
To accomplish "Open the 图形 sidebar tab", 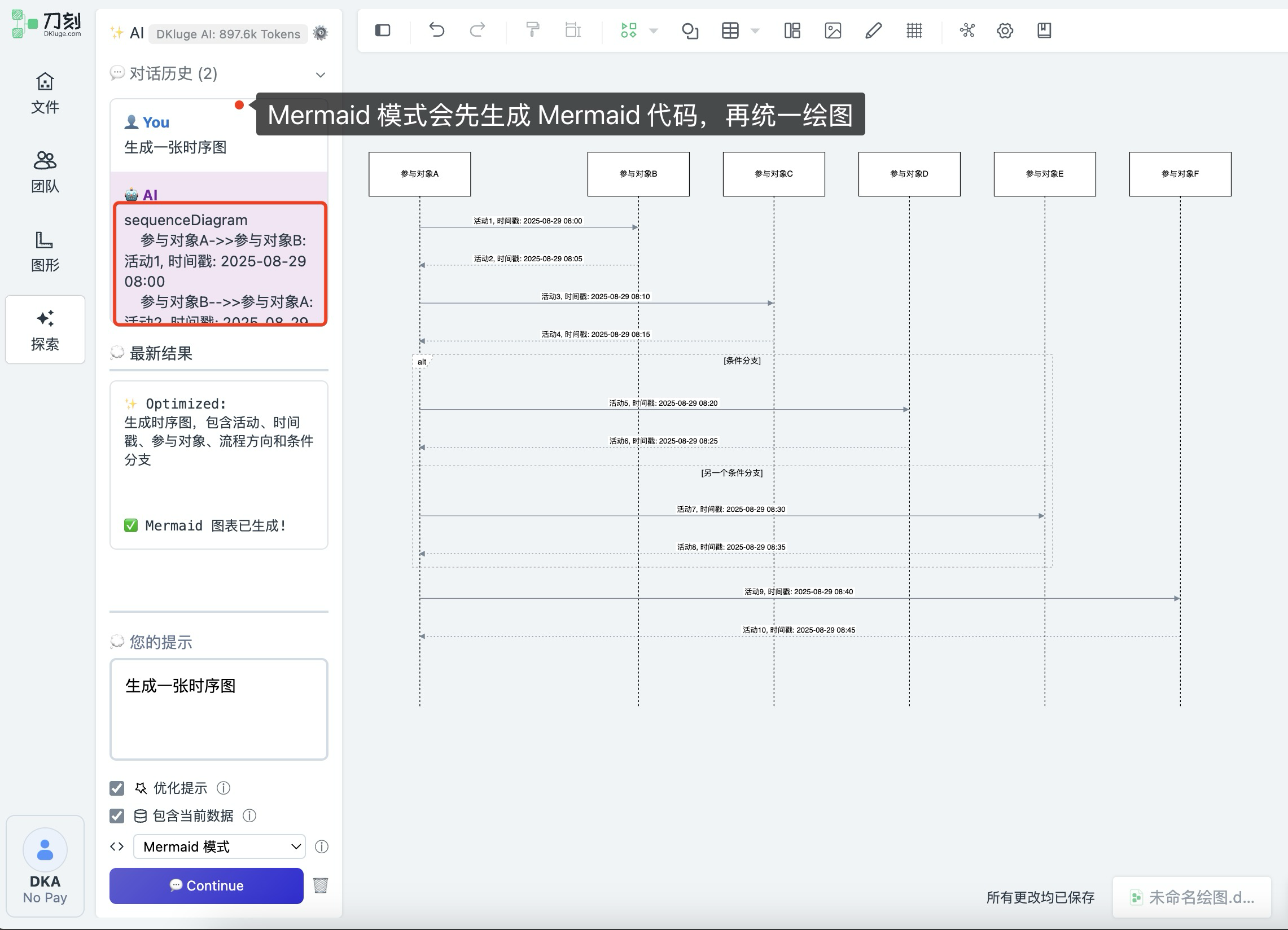I will coord(45,251).
